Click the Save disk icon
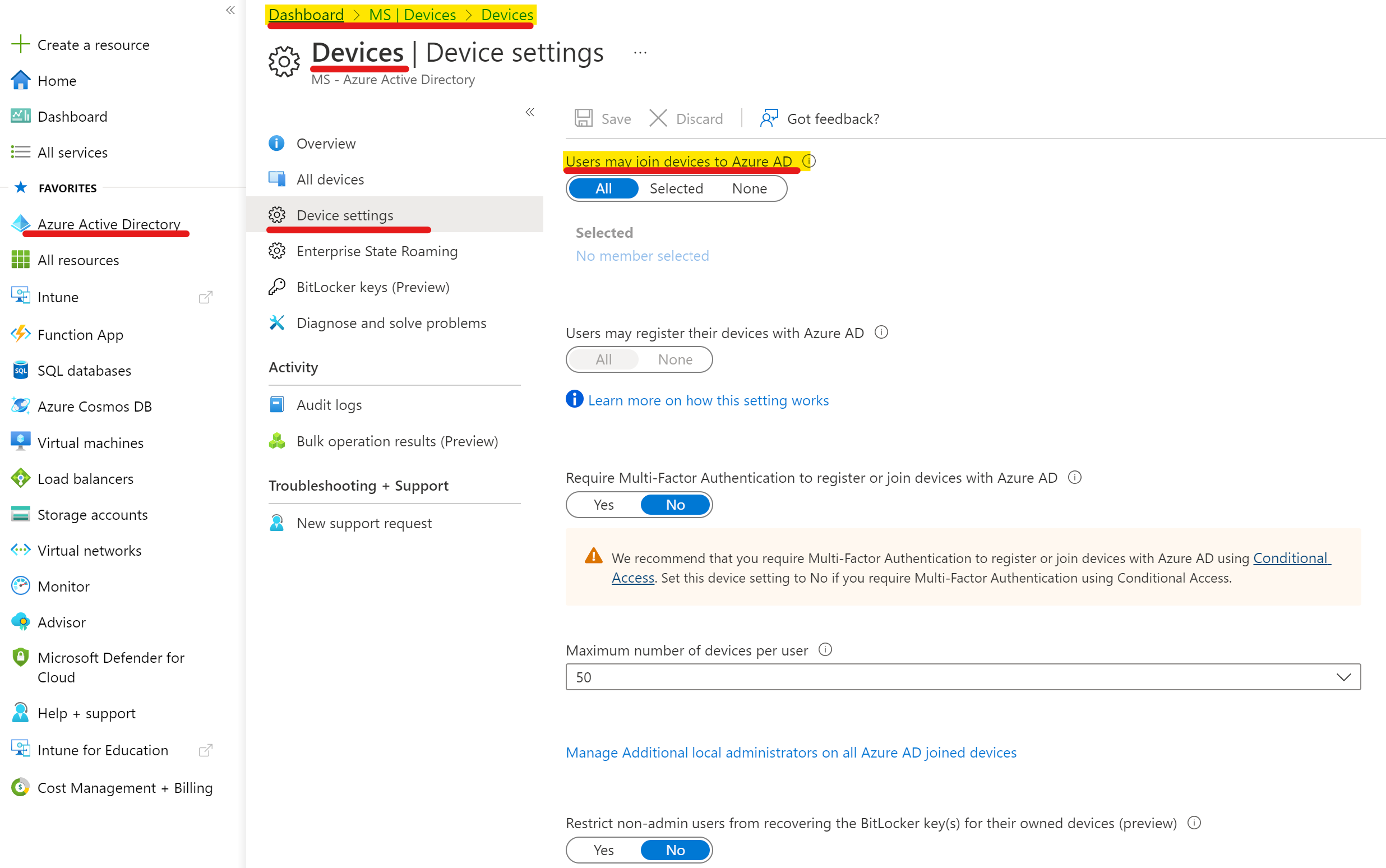The width and height of the screenshot is (1386, 868). click(584, 118)
